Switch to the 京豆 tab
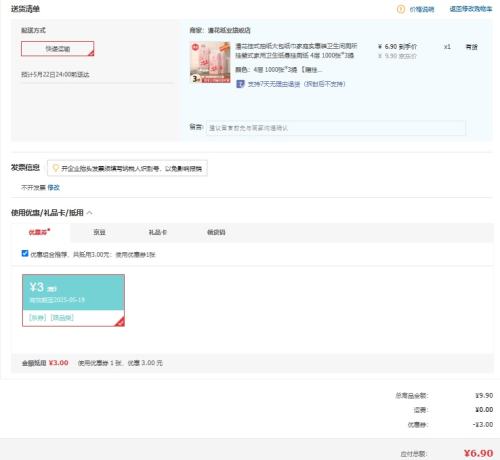Image resolution: width=500 pixels, height=460 pixels. point(99,232)
